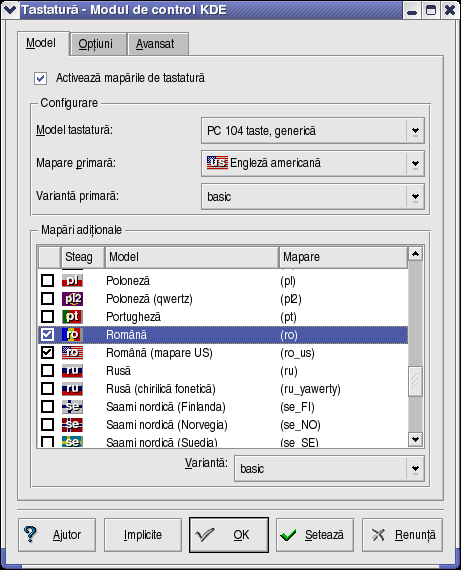461x570 pixels.
Task: Open the bottom 'Variantă' dropdown
Action: pos(329,469)
